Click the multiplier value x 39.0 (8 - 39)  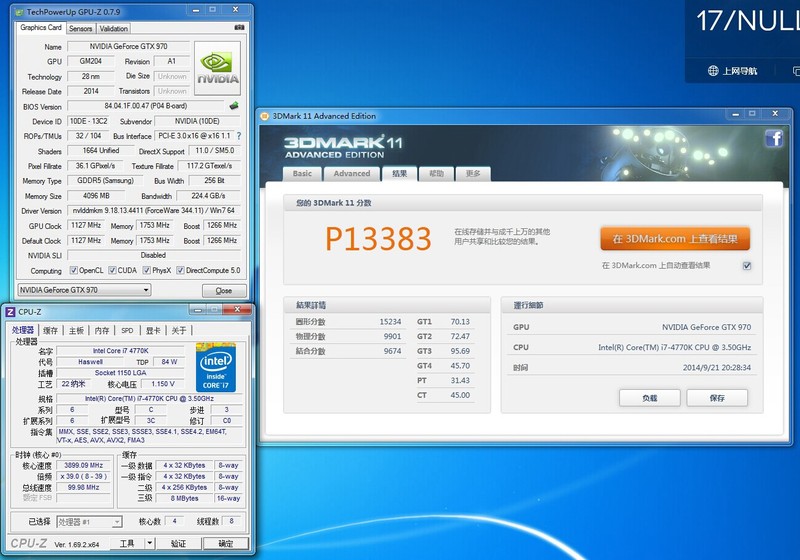(84, 476)
